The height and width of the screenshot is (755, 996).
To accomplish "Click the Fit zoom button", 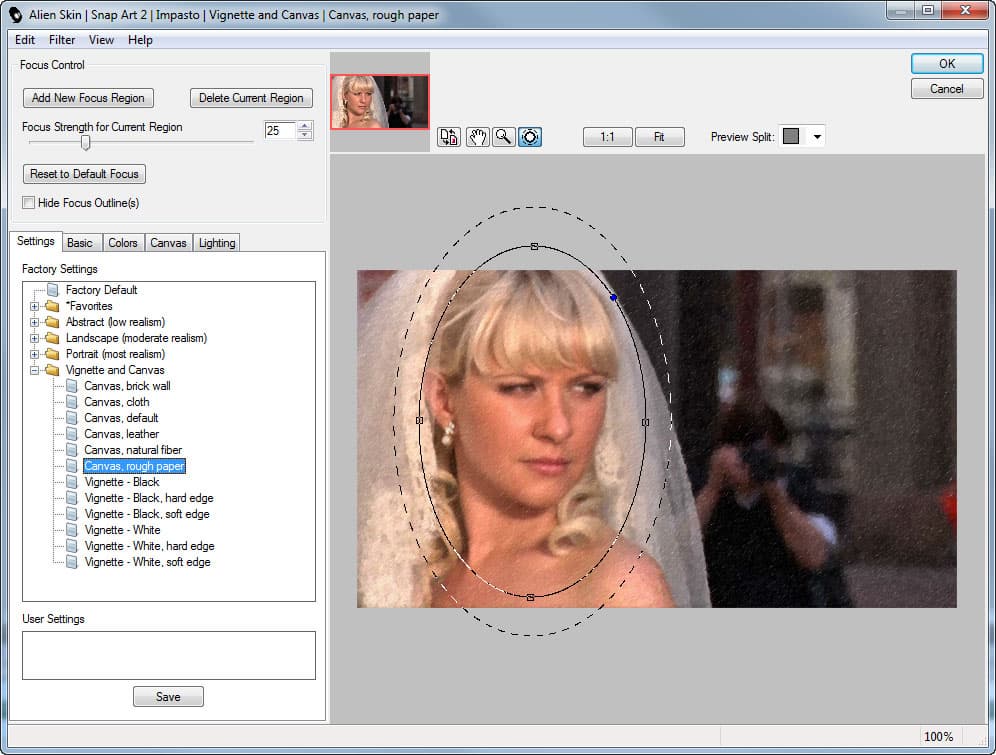I will tap(659, 137).
